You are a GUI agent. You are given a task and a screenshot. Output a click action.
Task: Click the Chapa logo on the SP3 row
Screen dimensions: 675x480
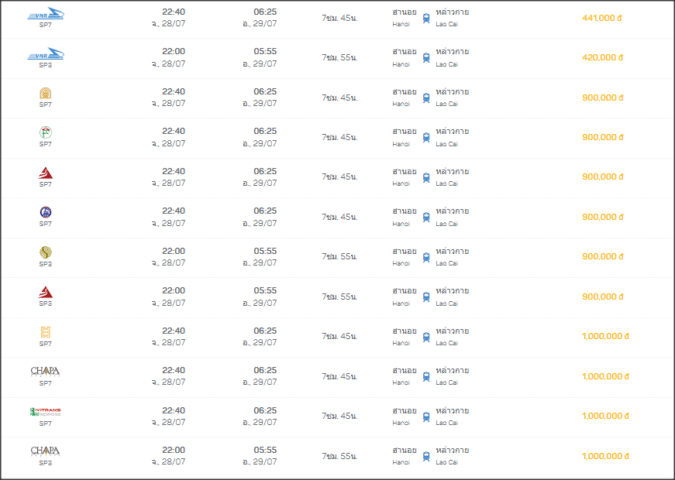[45, 451]
